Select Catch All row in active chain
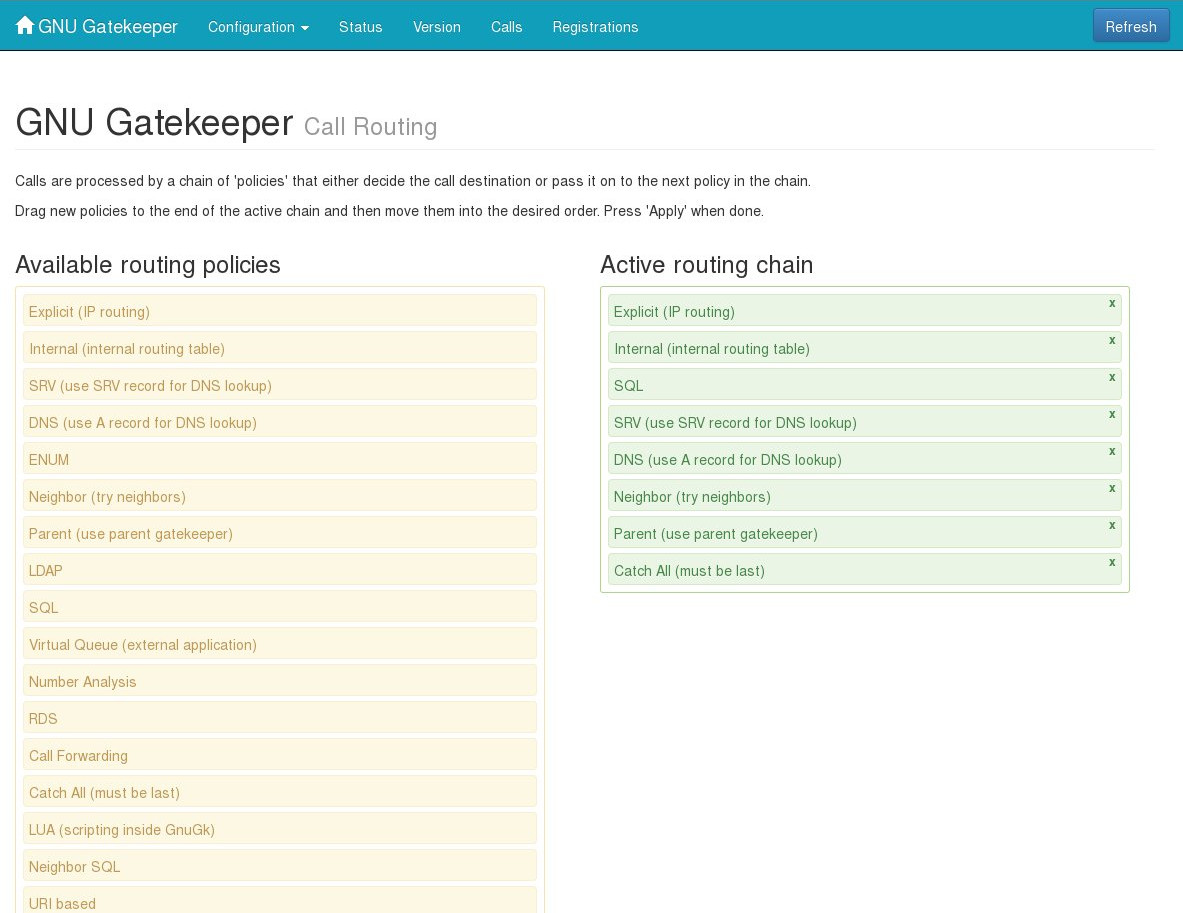 click(865, 570)
